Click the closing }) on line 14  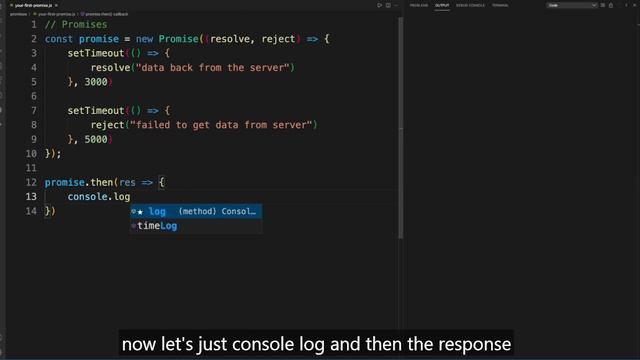tap(50, 211)
